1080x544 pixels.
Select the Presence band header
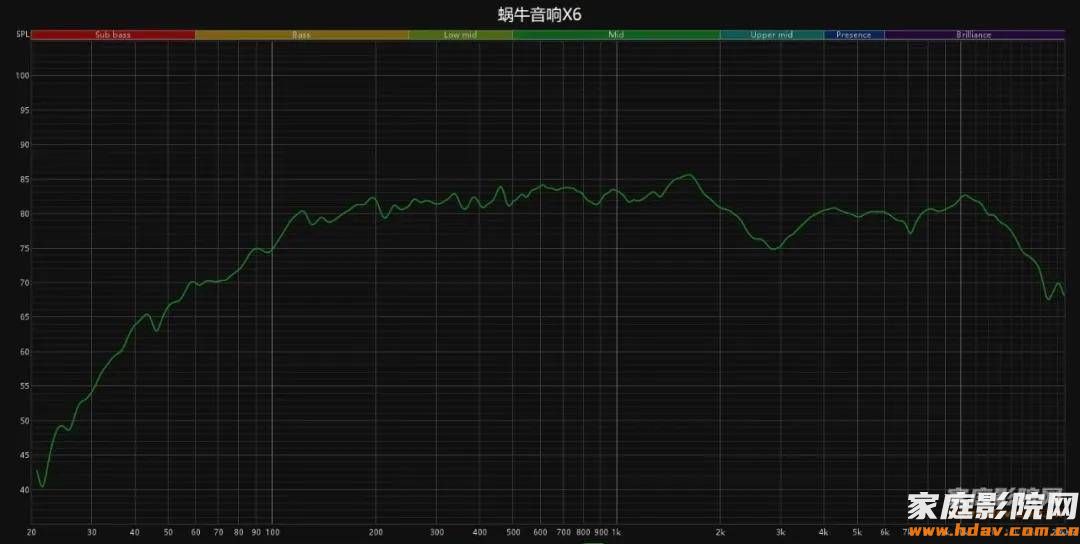tap(853, 35)
